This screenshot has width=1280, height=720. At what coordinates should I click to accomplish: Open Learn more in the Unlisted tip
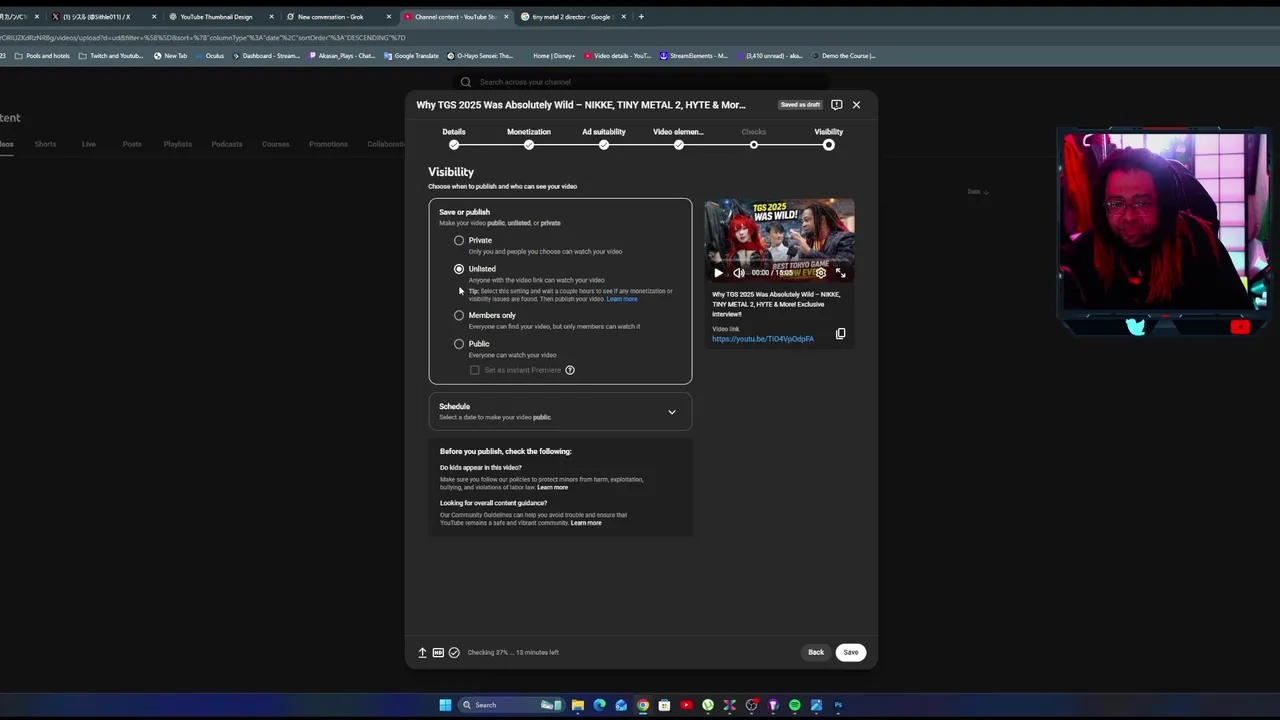pyautogui.click(x=622, y=299)
